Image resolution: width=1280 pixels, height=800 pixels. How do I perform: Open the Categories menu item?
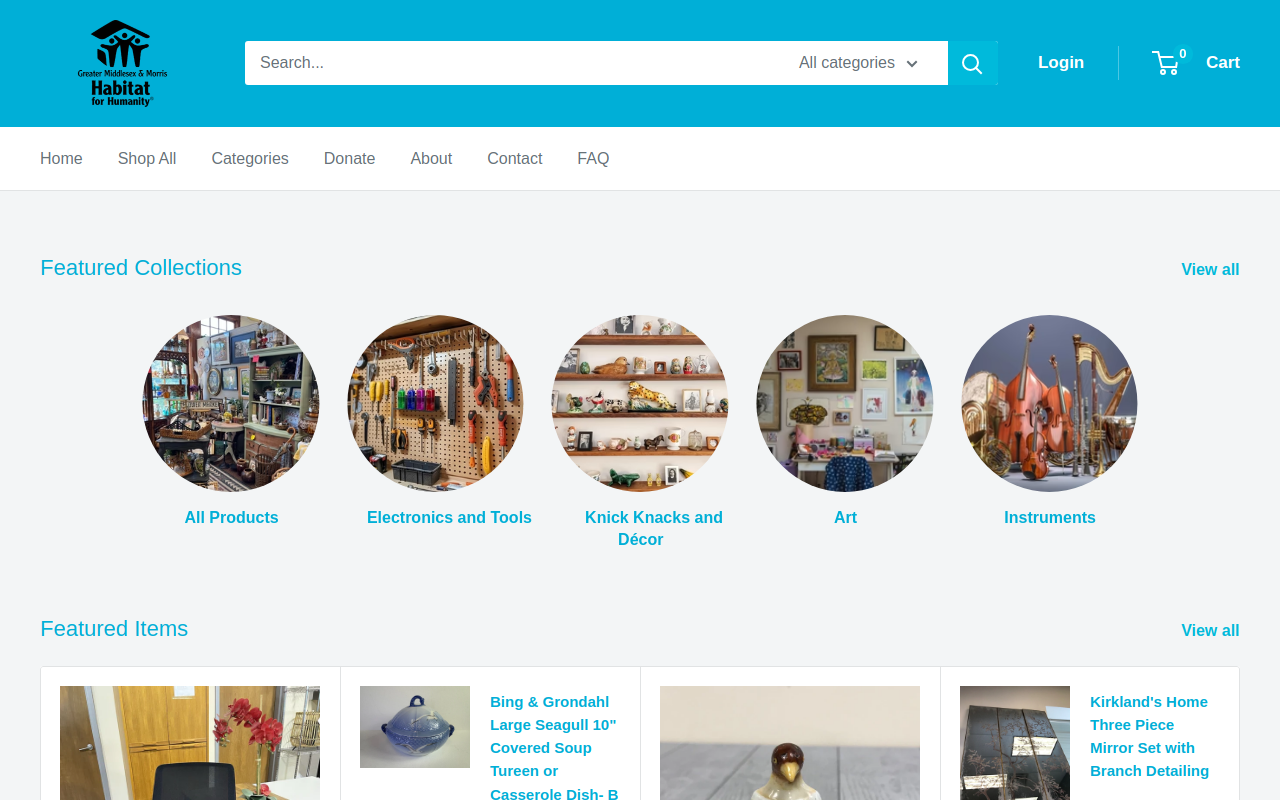click(250, 158)
